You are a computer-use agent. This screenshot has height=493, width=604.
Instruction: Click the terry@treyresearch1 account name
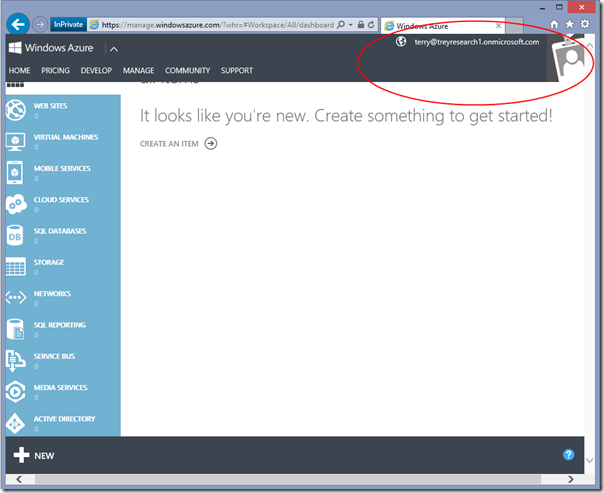[476, 42]
